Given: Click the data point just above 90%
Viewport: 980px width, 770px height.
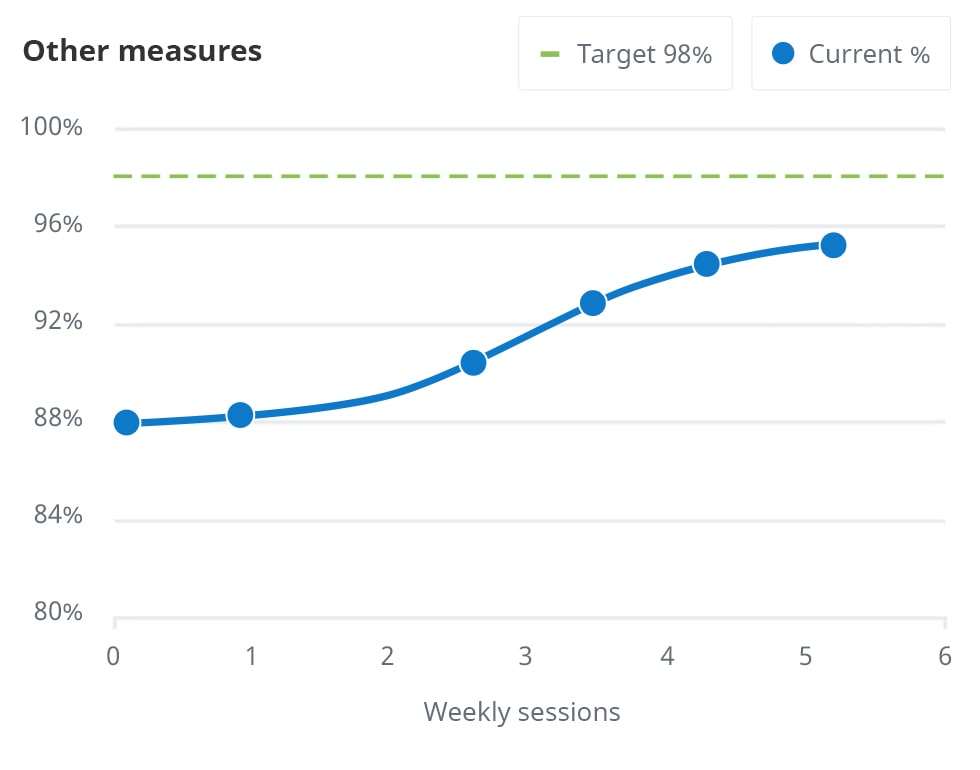Looking at the screenshot, I should [x=473, y=362].
